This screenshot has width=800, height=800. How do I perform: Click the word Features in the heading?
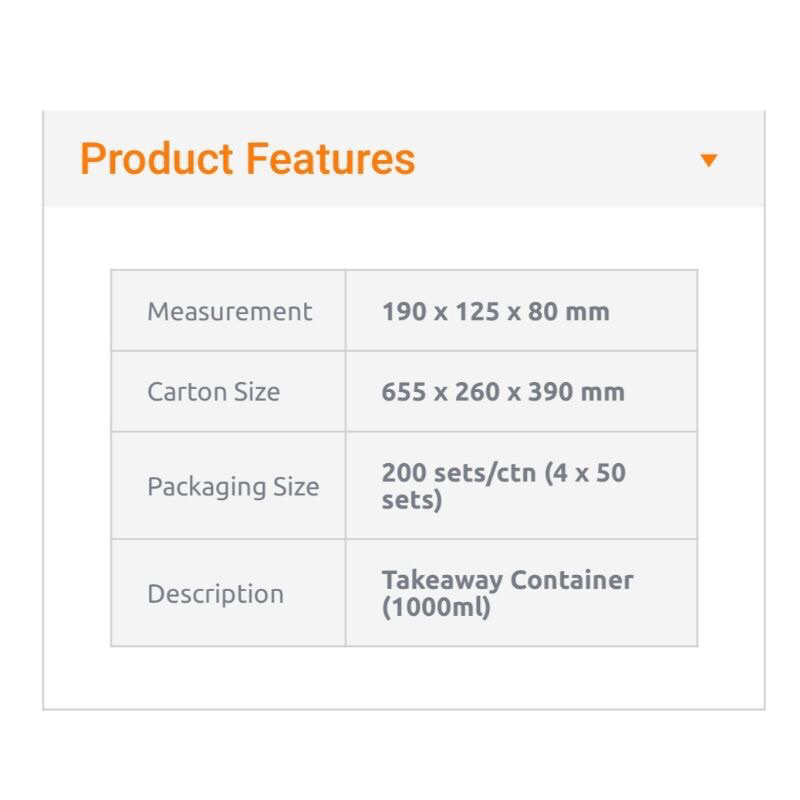point(330,159)
